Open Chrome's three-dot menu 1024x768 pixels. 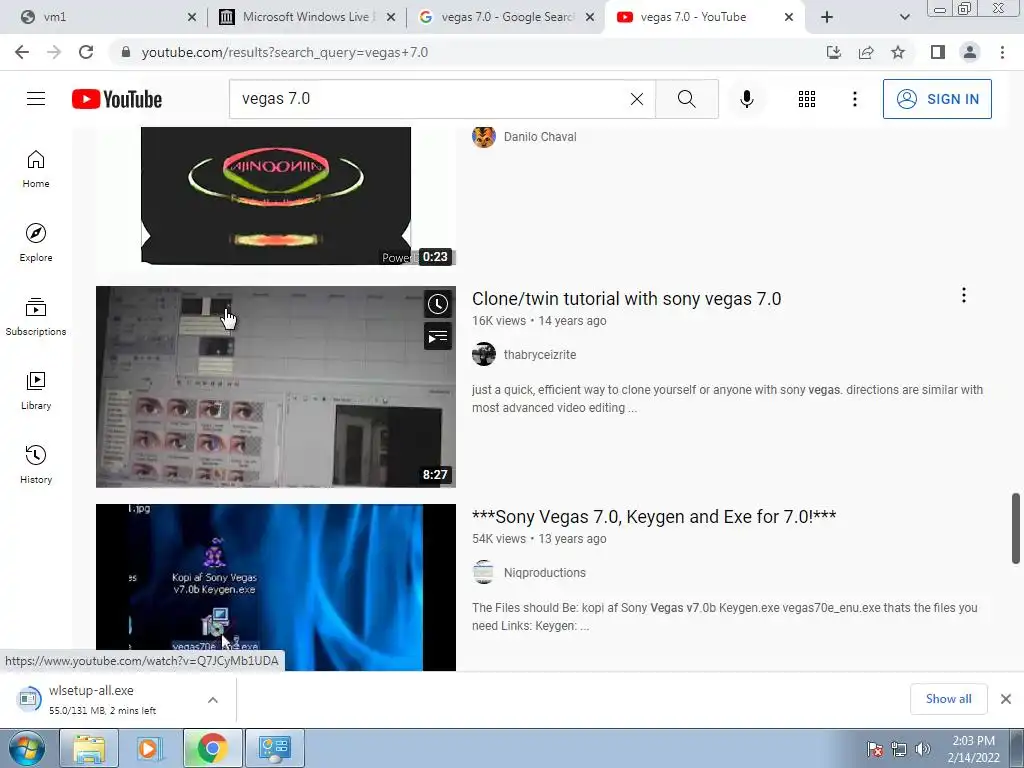point(1002,52)
